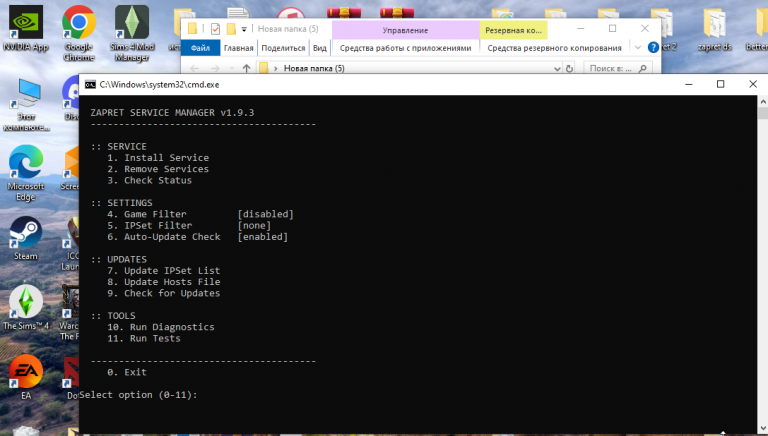The width and height of the screenshot is (768, 436).
Task: Click the Explorer search box
Action: pos(617,69)
